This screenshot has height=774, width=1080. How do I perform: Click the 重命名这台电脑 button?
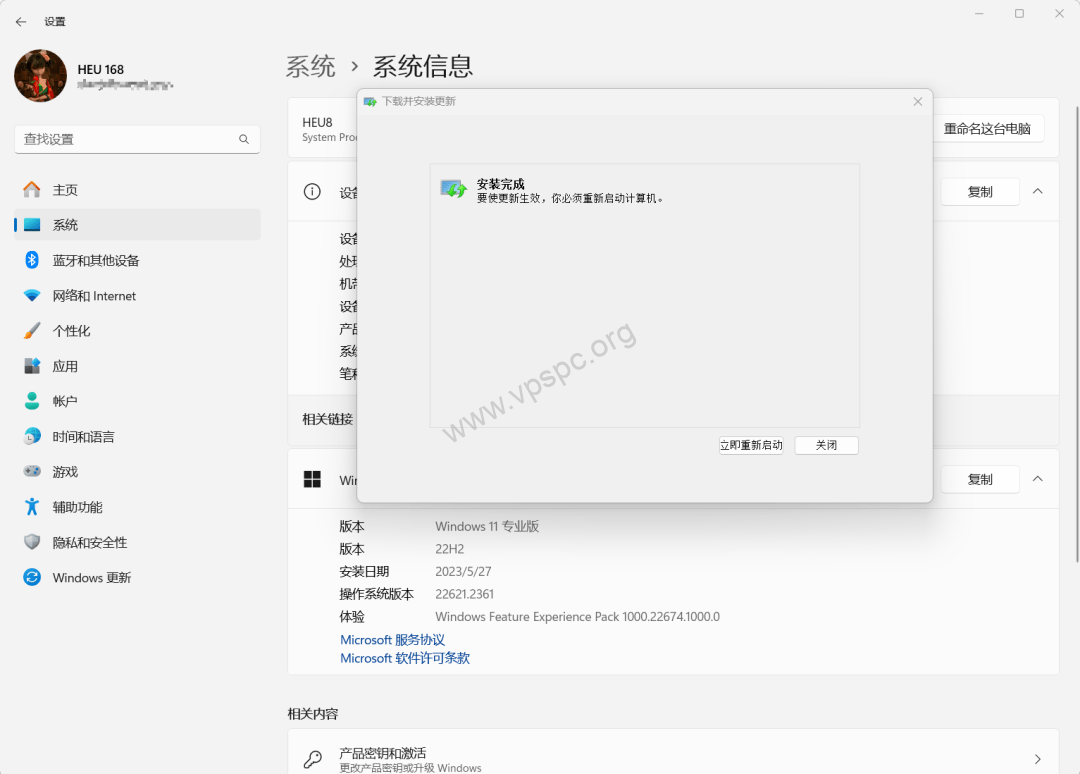coord(987,129)
